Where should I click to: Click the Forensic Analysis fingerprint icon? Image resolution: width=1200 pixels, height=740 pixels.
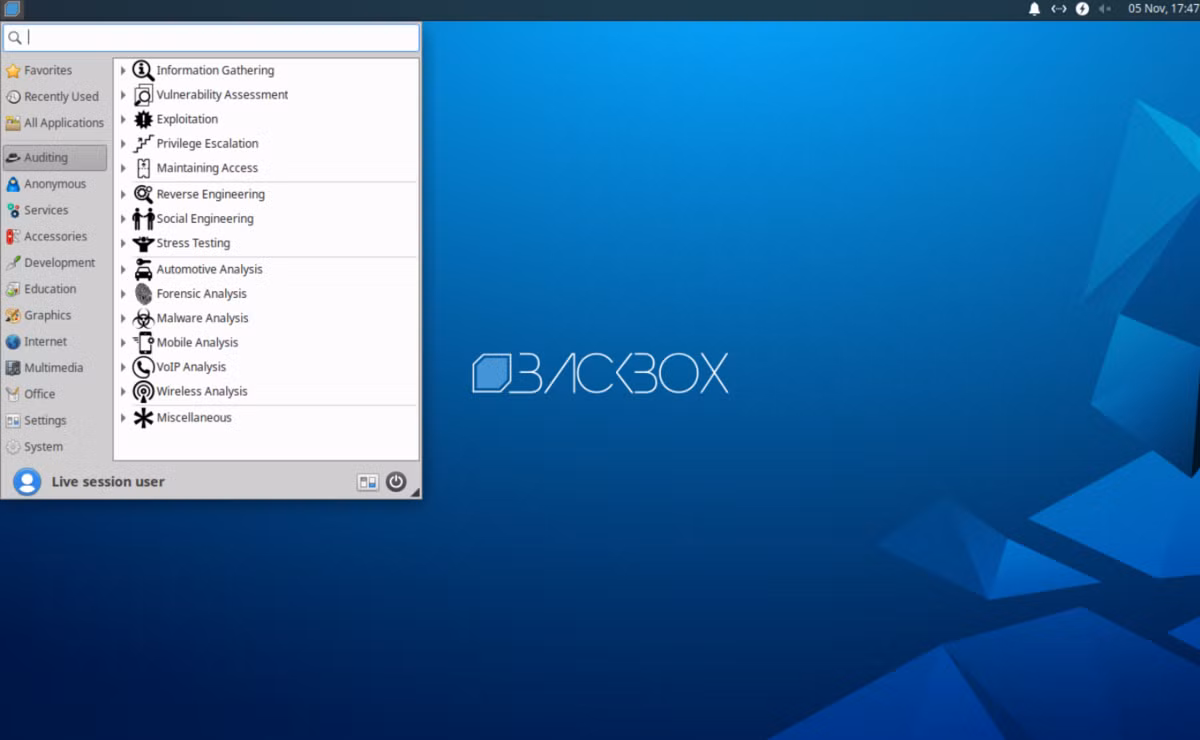click(x=143, y=294)
